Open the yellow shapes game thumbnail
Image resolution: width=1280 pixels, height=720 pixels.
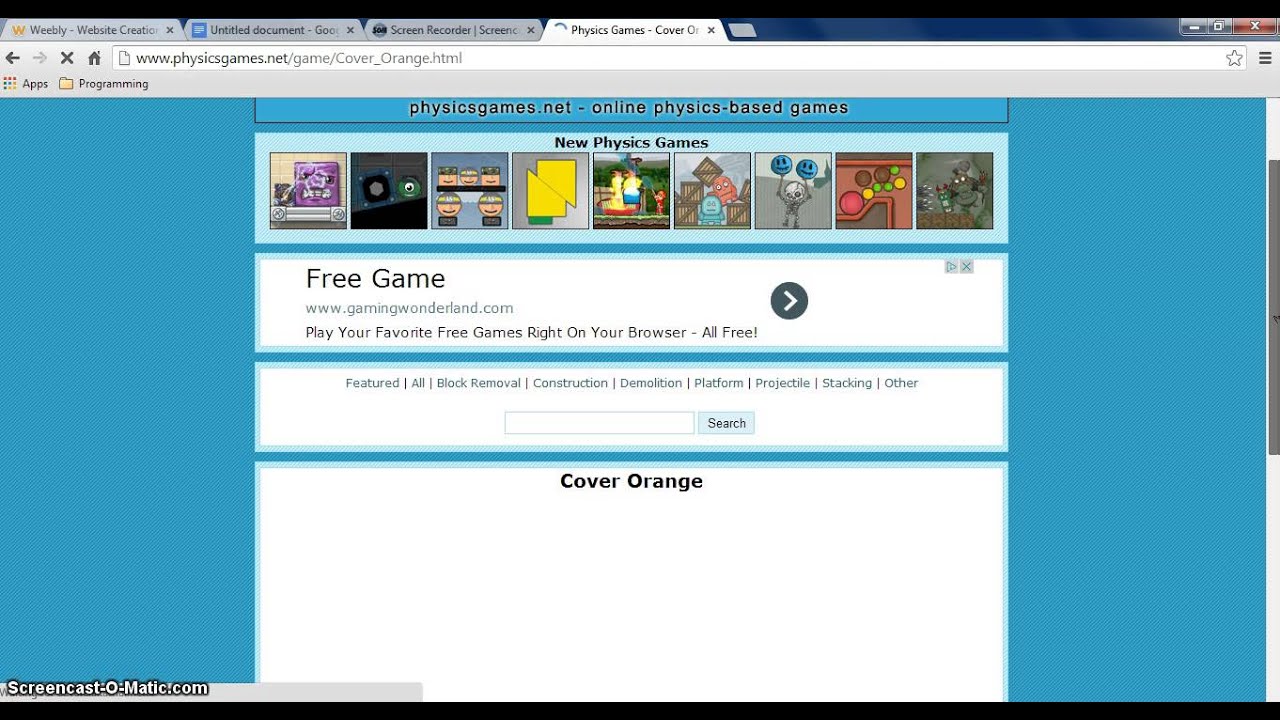click(x=551, y=191)
